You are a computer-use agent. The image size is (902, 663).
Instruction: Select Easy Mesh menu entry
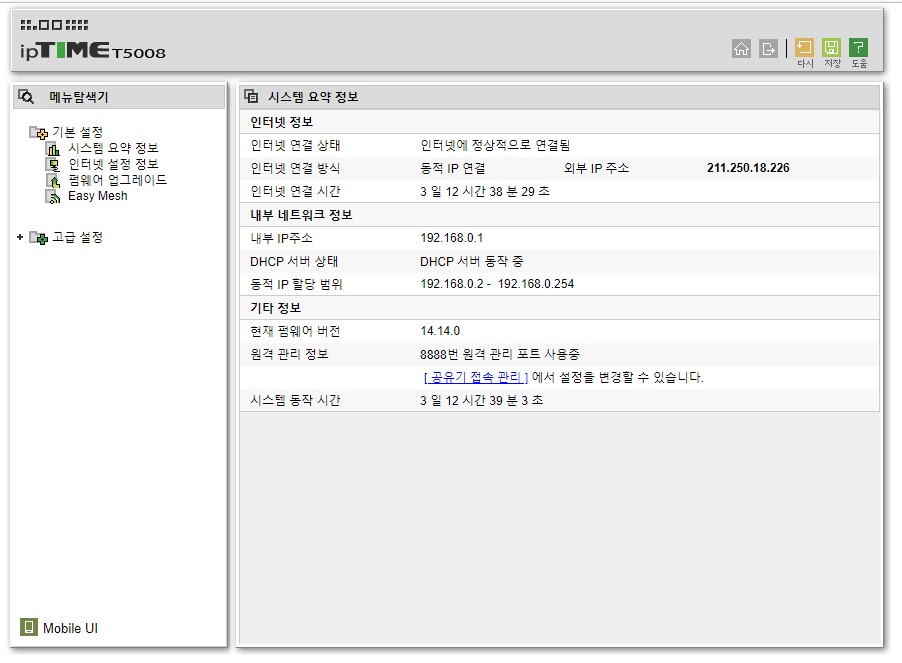98,196
